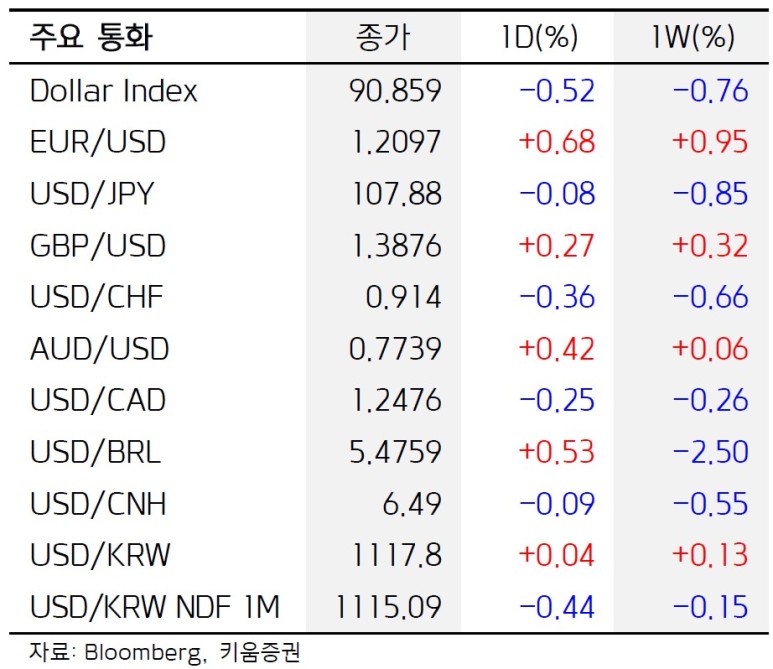Select the 1D(%) column header

[539, 38]
